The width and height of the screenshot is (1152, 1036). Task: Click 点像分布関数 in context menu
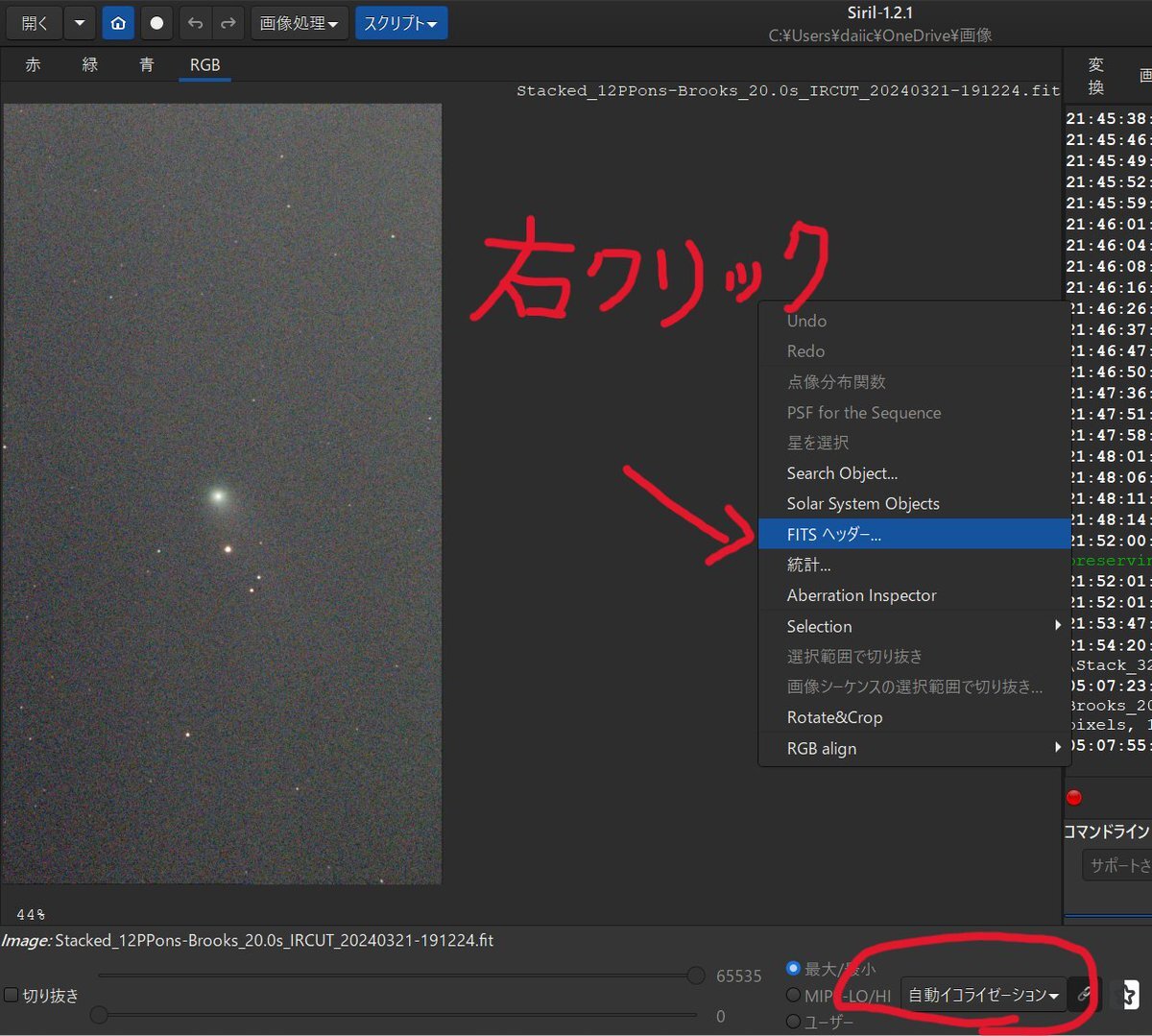click(x=914, y=381)
